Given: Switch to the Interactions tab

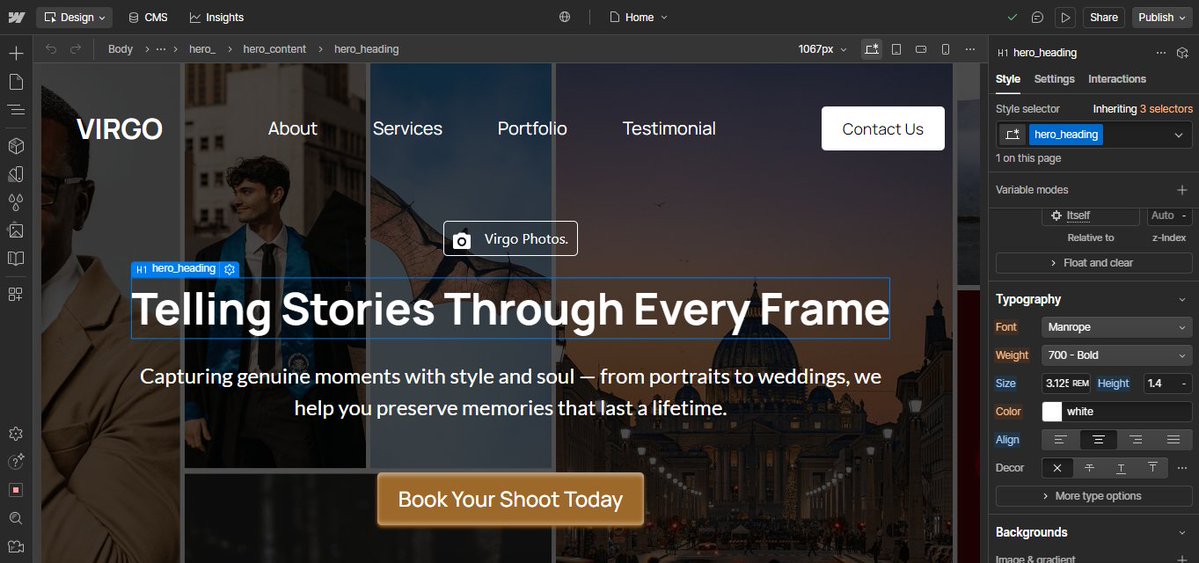Looking at the screenshot, I should point(1117,79).
